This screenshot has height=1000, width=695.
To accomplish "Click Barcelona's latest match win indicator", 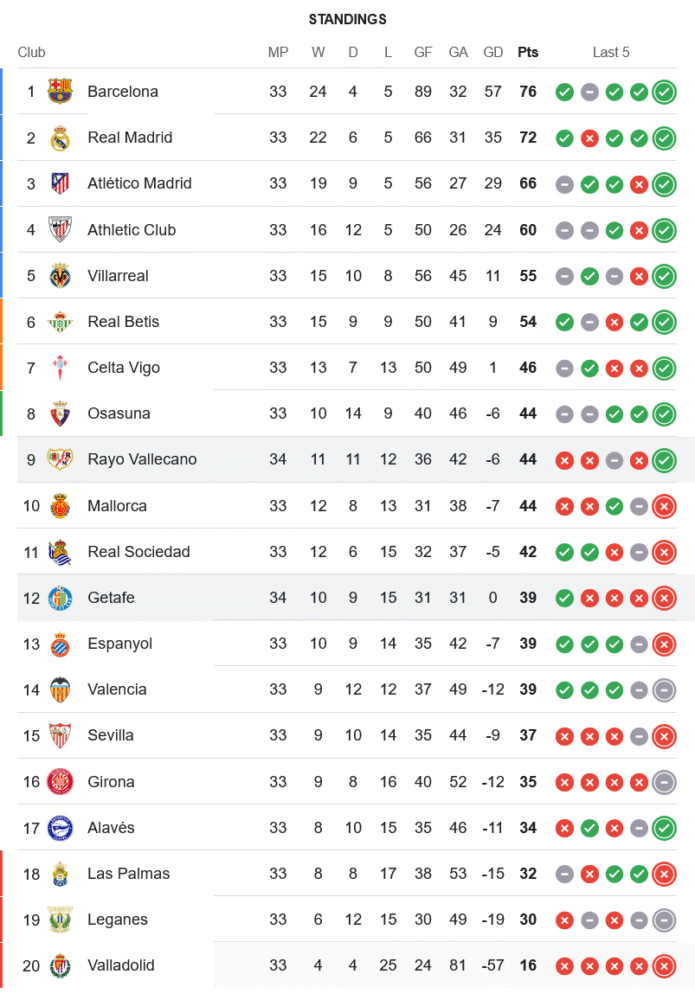I will point(663,92).
